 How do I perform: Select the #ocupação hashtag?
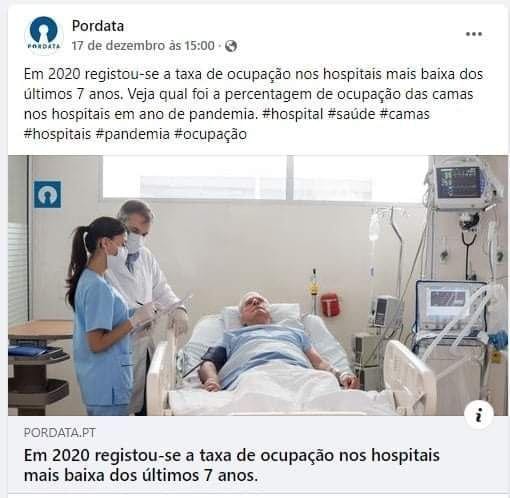210,134
